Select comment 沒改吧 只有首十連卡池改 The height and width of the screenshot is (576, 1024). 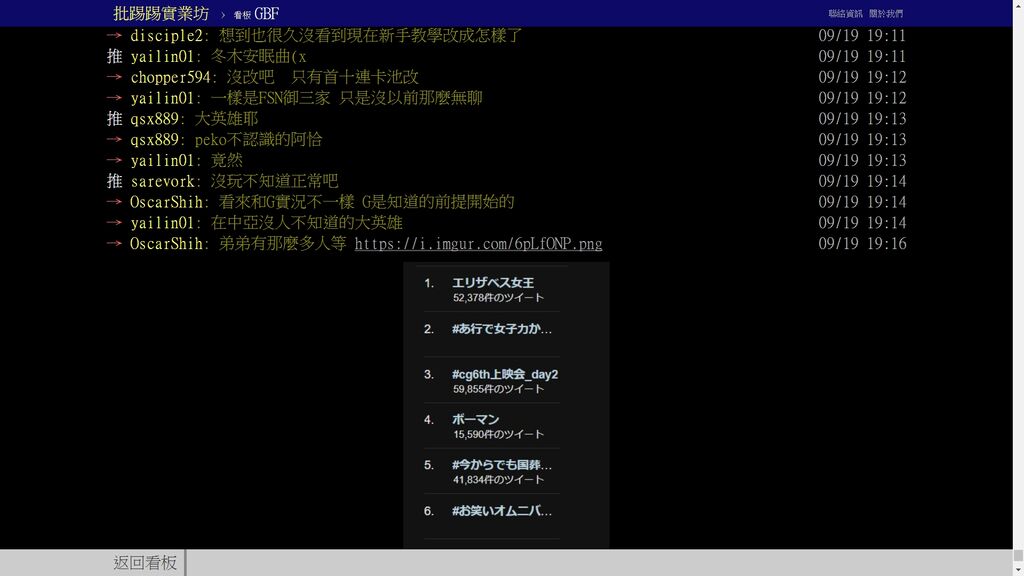point(323,77)
